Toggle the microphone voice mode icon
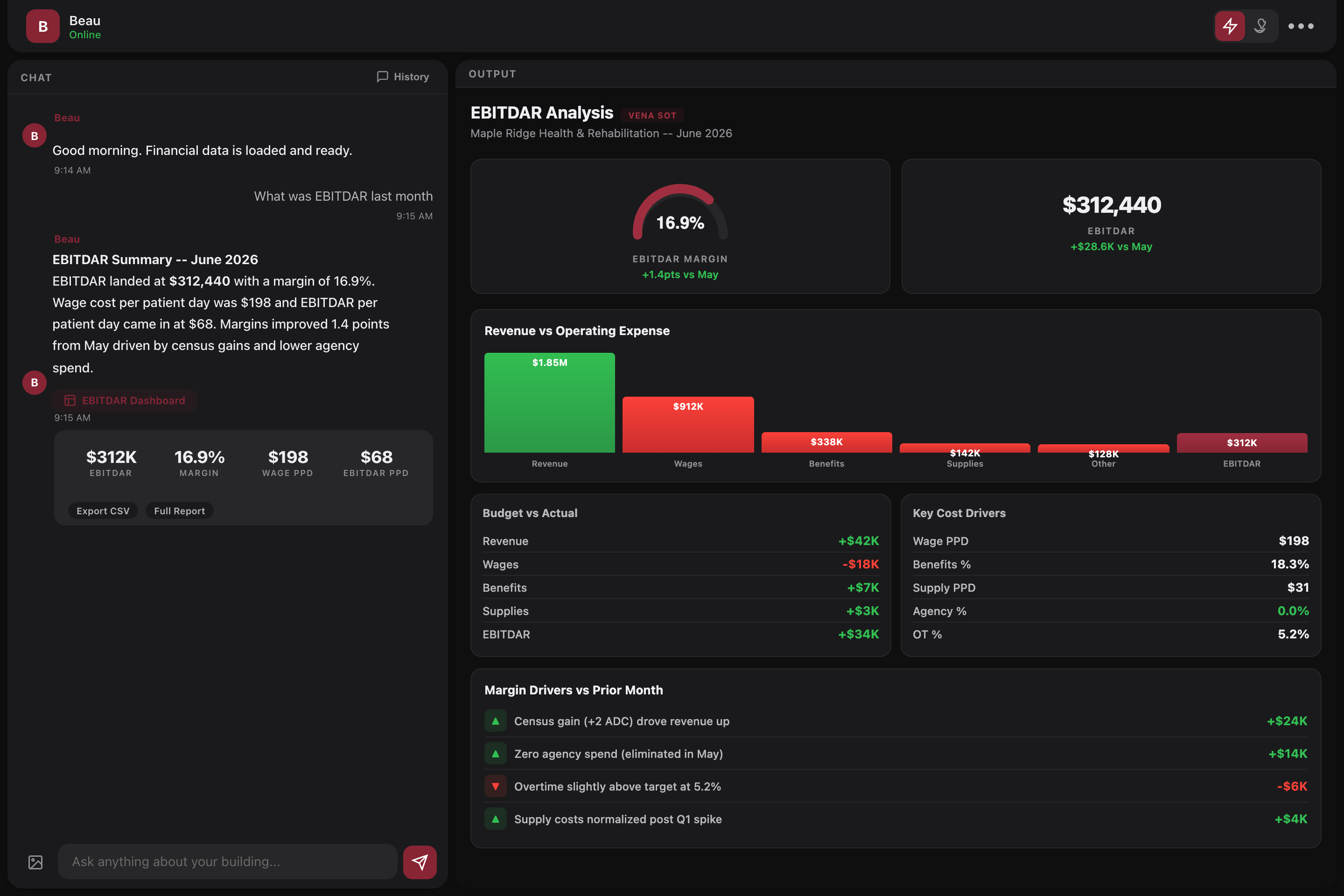This screenshot has height=896, width=1344. tap(1260, 26)
